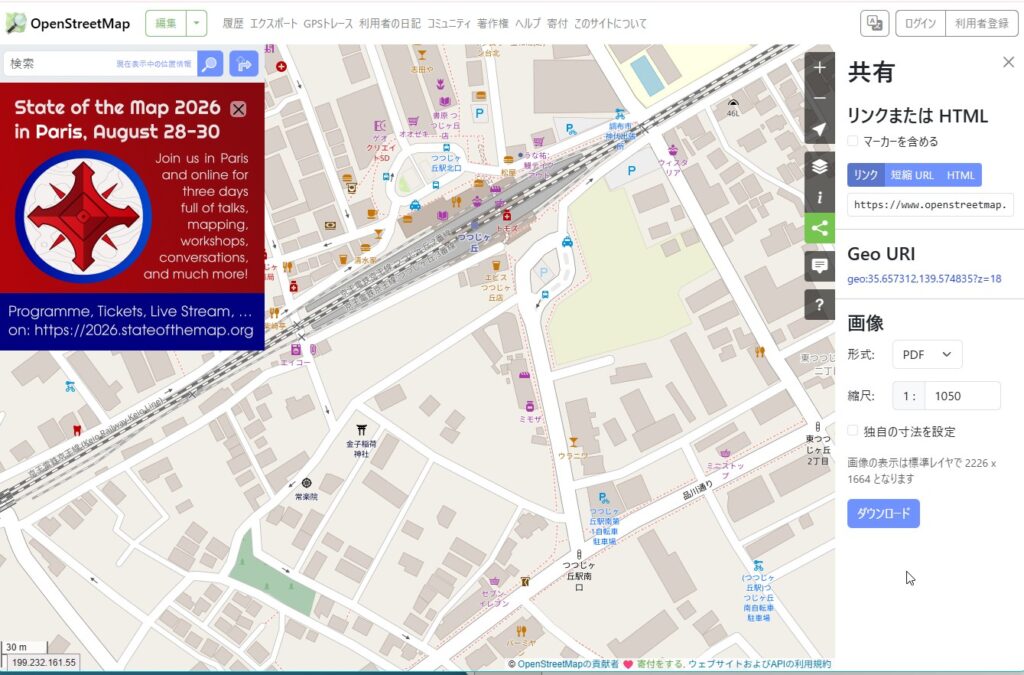Click the geo URI link
1024x675 pixels.
924,279
